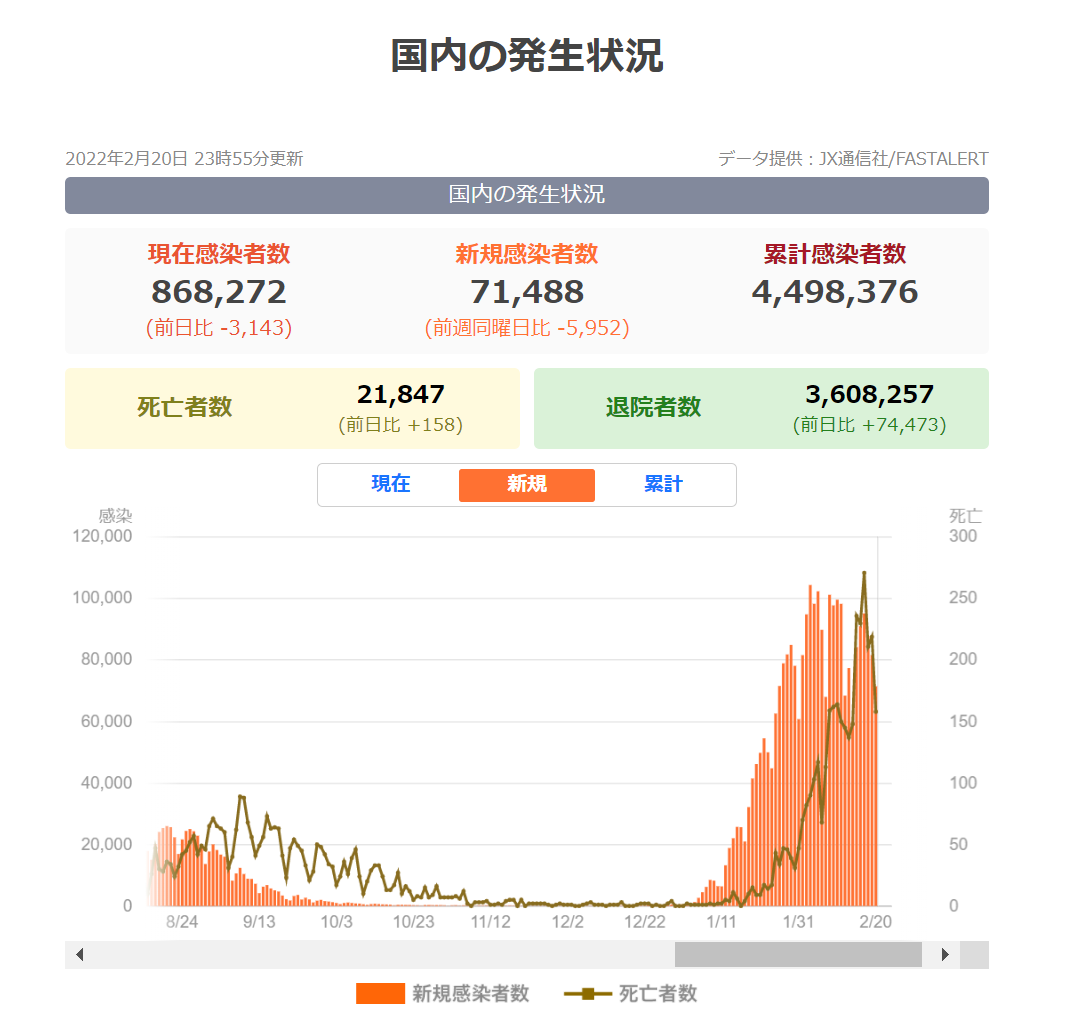Click the 国内の発生状況 gray header bar

[527, 195]
